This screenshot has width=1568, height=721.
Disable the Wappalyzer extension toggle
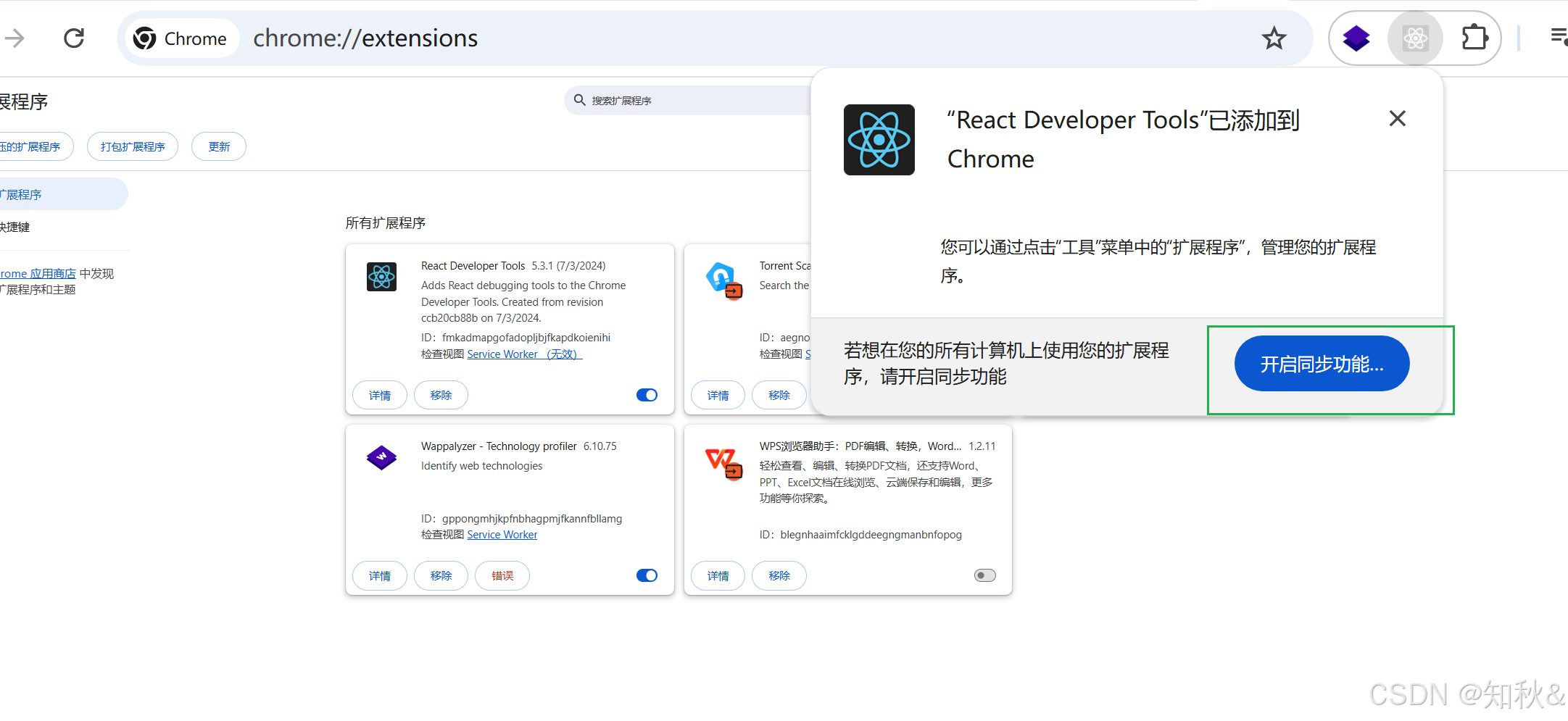(x=647, y=575)
